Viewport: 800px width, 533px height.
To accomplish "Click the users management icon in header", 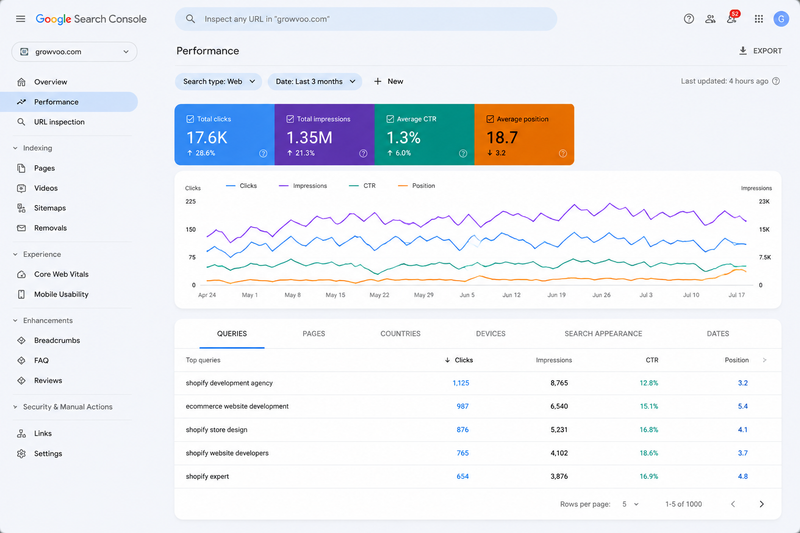I will pos(710,19).
